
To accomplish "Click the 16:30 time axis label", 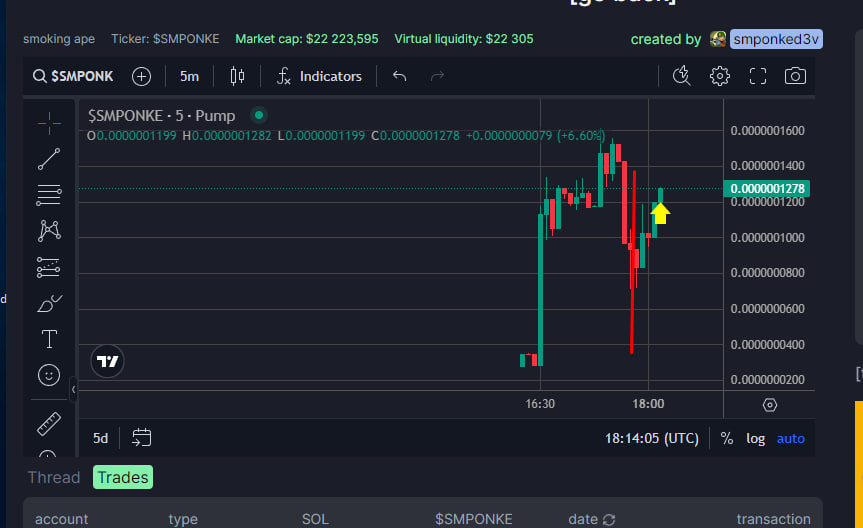I will [540, 404].
